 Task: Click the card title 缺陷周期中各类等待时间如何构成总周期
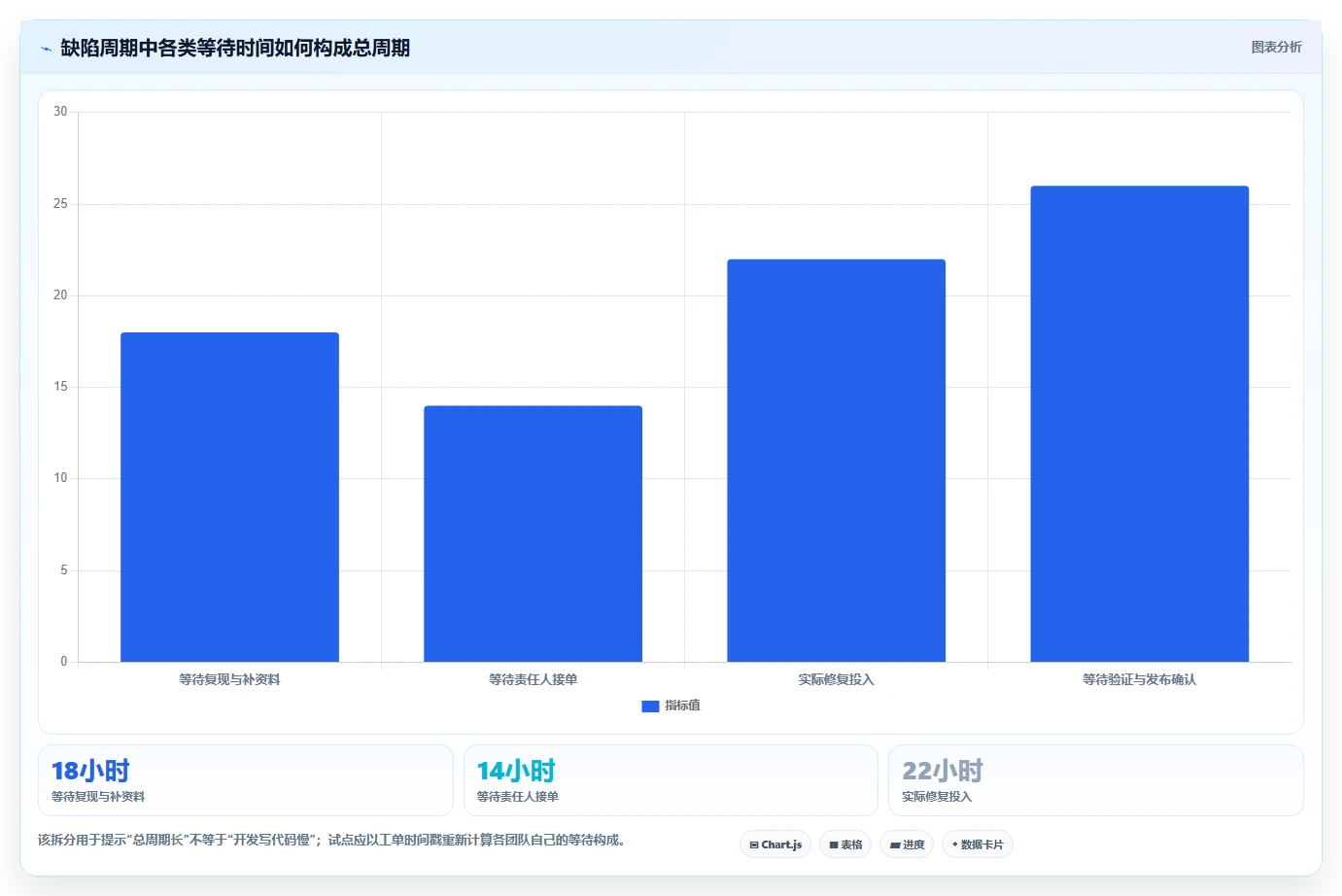click(x=235, y=48)
